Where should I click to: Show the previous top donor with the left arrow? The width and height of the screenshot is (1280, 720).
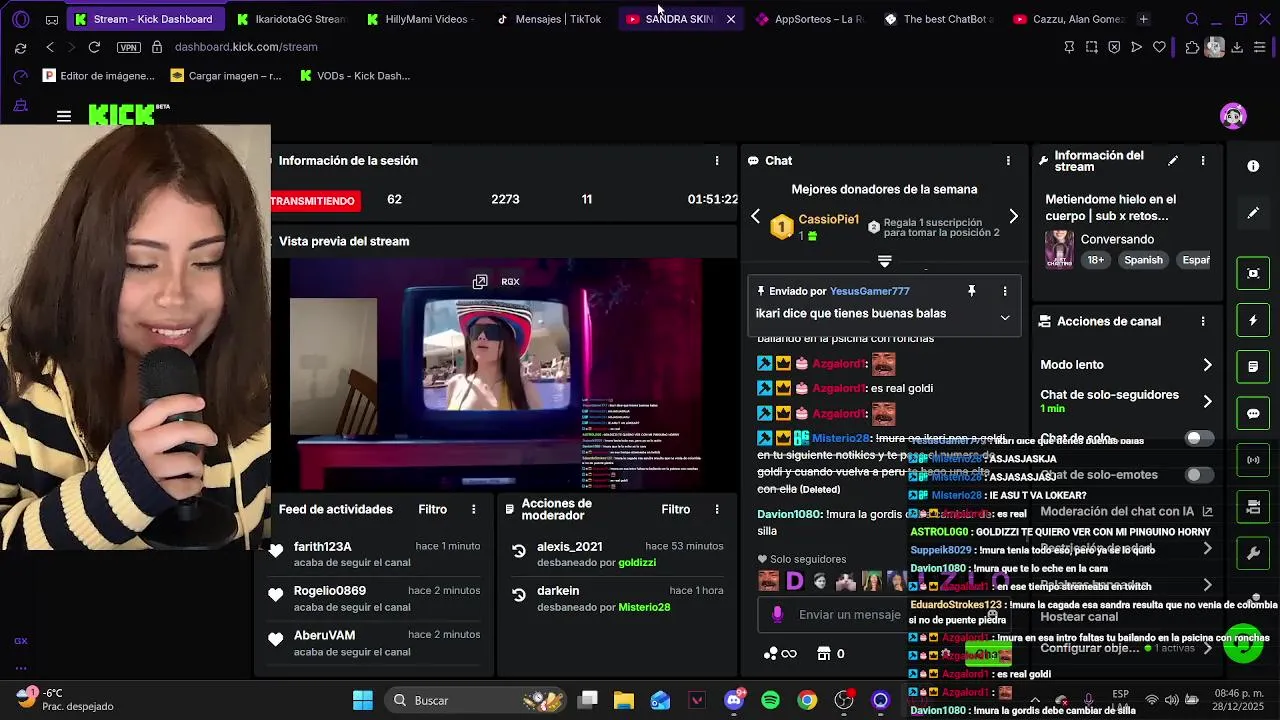coord(756,216)
